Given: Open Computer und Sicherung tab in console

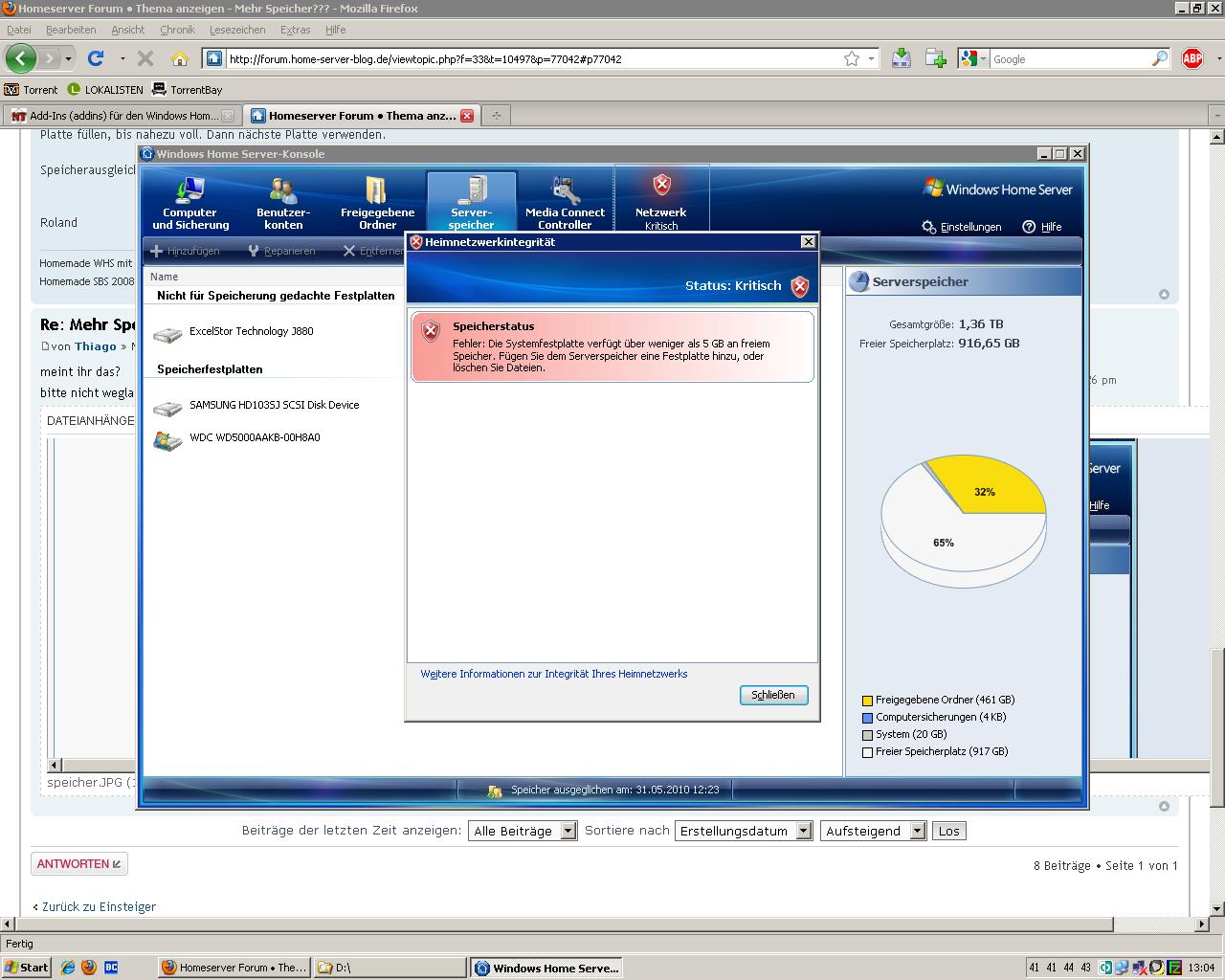Looking at the screenshot, I should point(190,202).
